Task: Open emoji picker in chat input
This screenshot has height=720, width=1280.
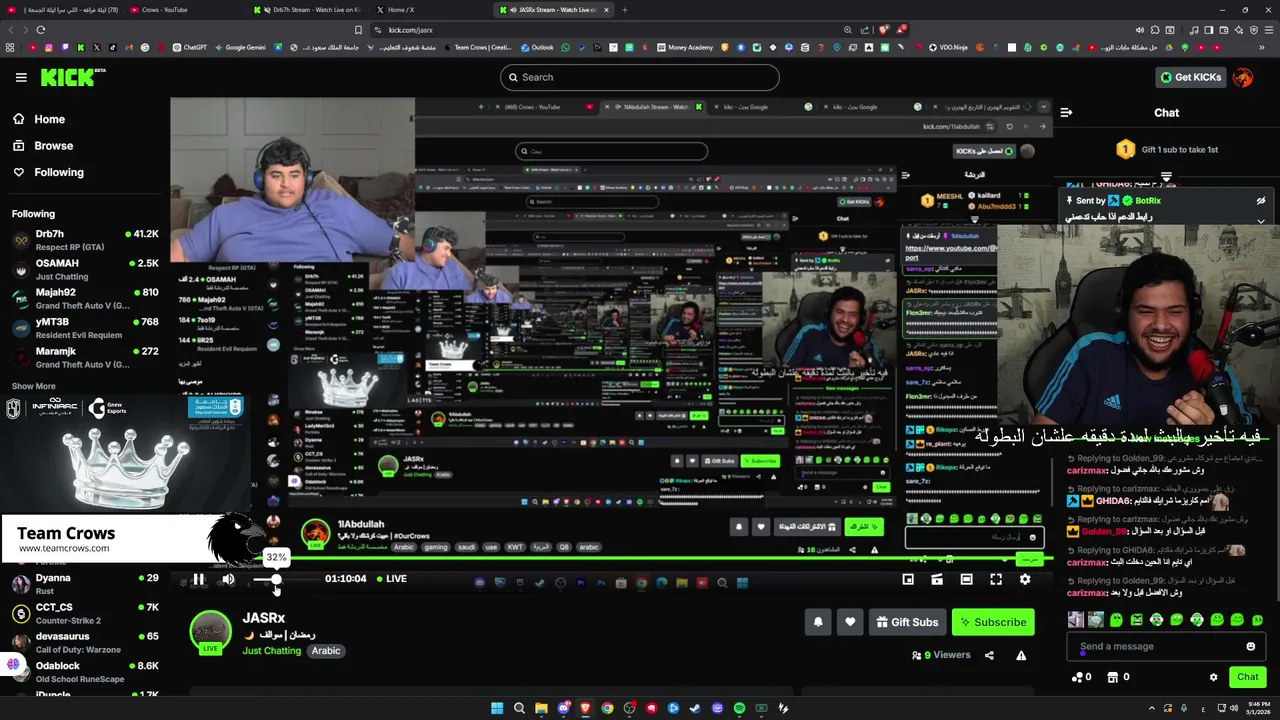Action: [1250, 646]
